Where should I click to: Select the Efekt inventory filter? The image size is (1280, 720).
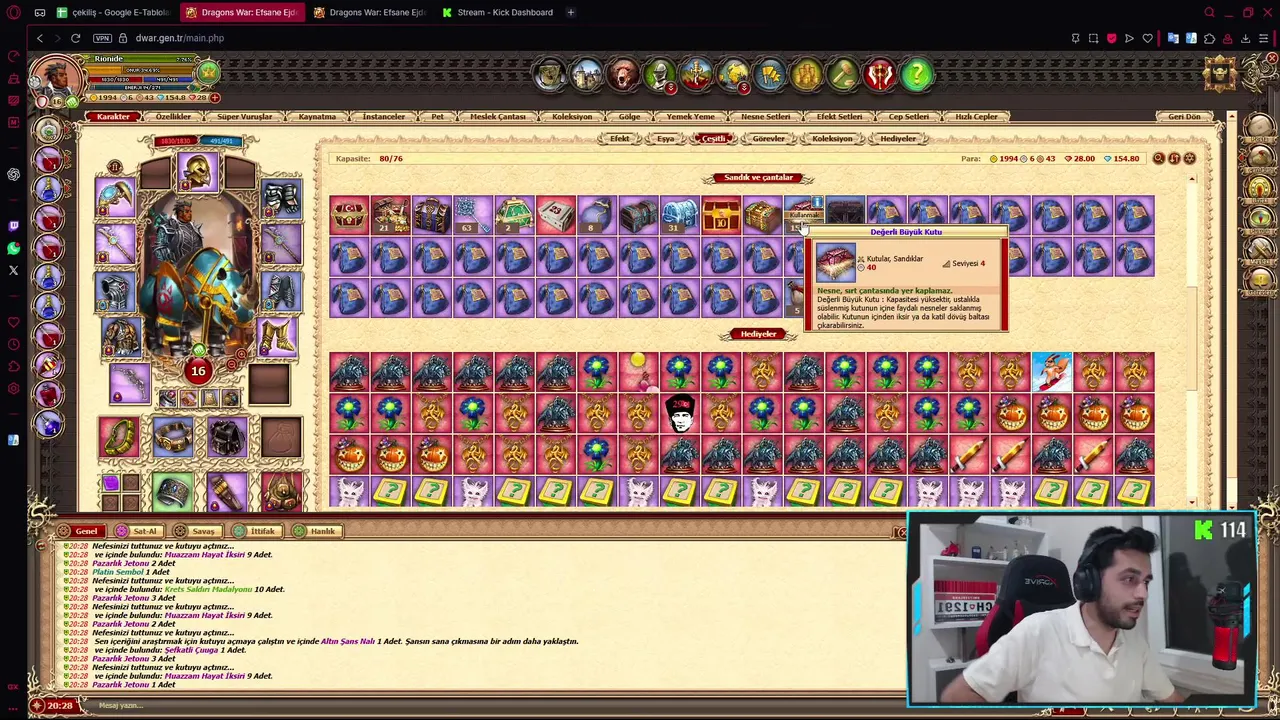pyautogui.click(x=620, y=138)
